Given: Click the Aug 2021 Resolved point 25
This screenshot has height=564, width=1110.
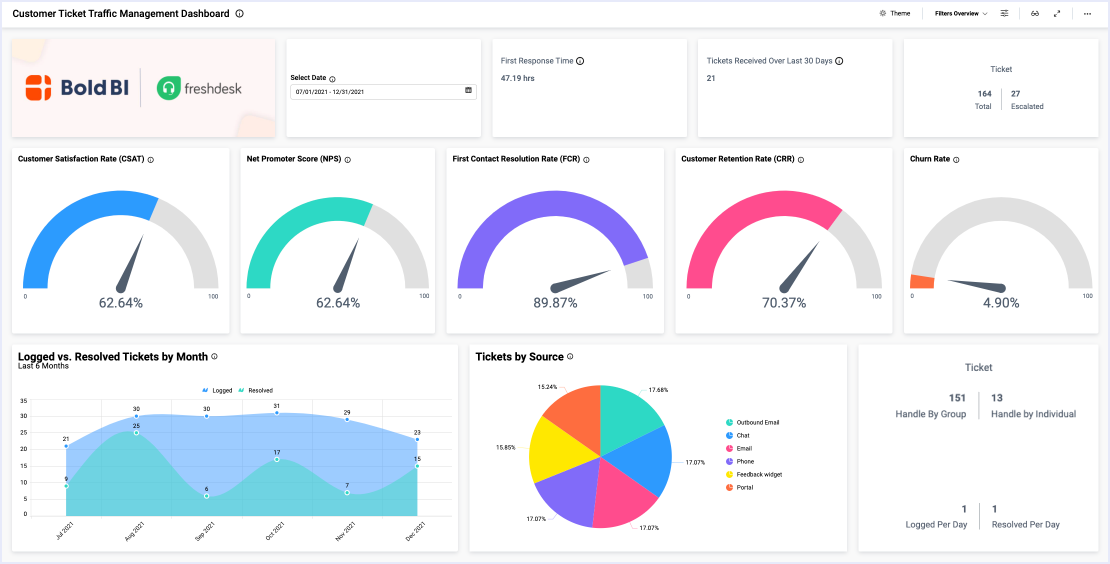Looking at the screenshot, I should coord(136,432).
